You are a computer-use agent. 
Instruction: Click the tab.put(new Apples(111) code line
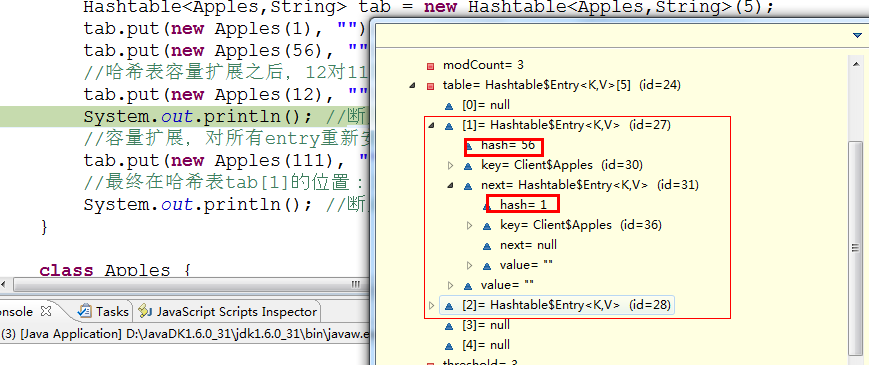coord(226,161)
